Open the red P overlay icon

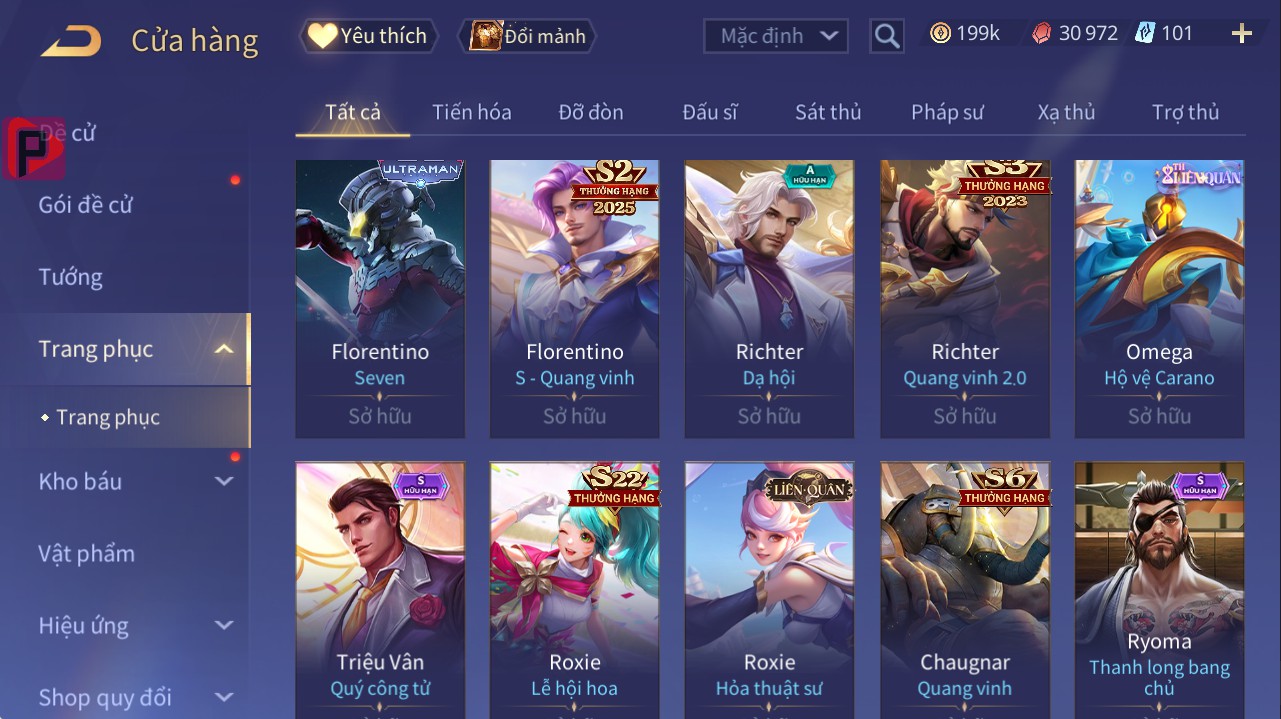pyautogui.click(x=34, y=148)
